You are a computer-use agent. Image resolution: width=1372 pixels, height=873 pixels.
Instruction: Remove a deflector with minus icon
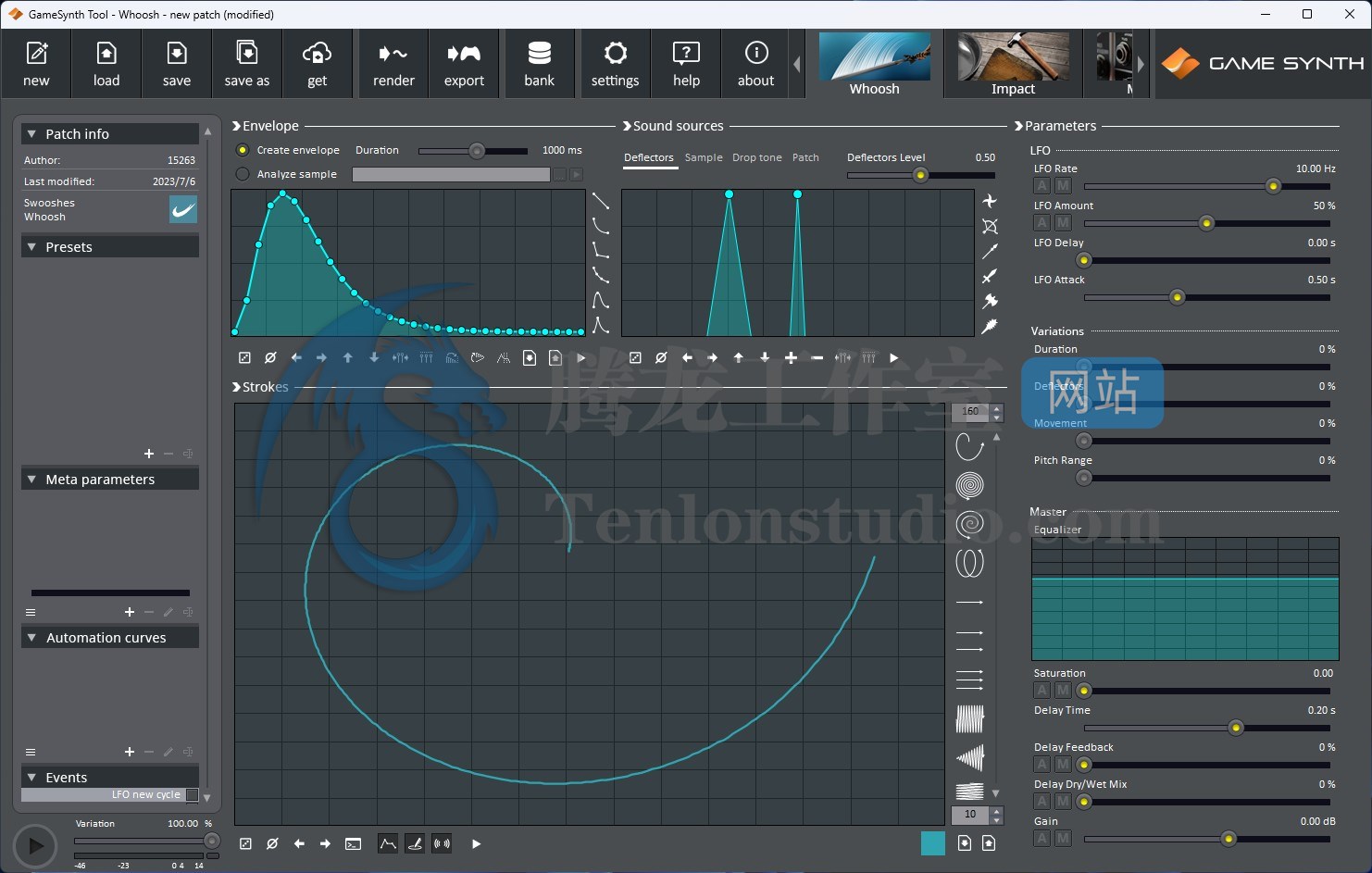coord(817,358)
